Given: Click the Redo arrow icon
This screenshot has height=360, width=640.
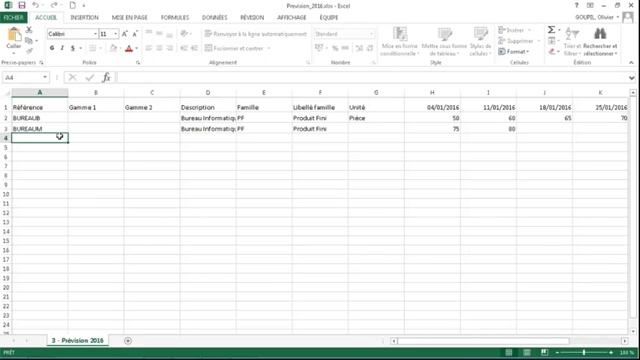Looking at the screenshot, I should (x=53, y=5).
